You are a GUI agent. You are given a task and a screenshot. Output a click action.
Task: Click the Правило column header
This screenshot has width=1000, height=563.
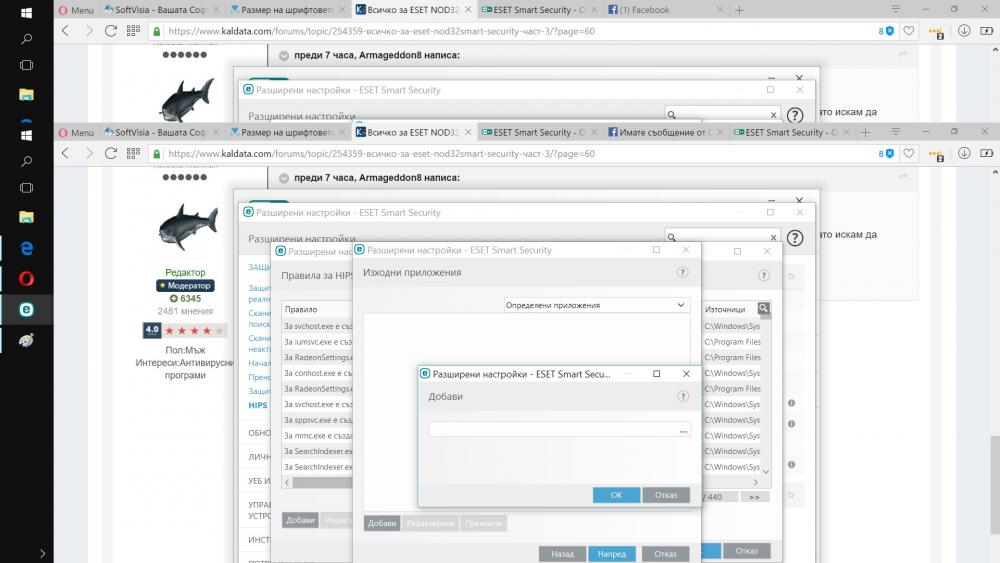coord(301,309)
